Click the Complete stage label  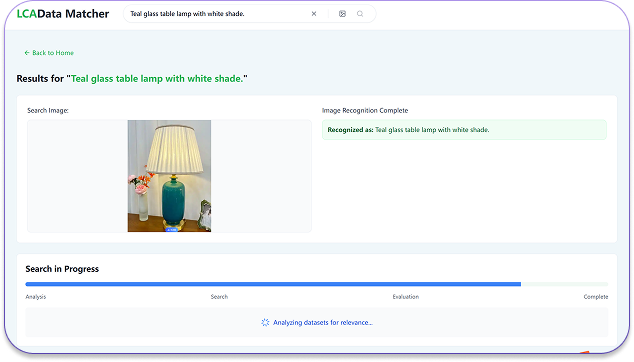(x=596, y=296)
